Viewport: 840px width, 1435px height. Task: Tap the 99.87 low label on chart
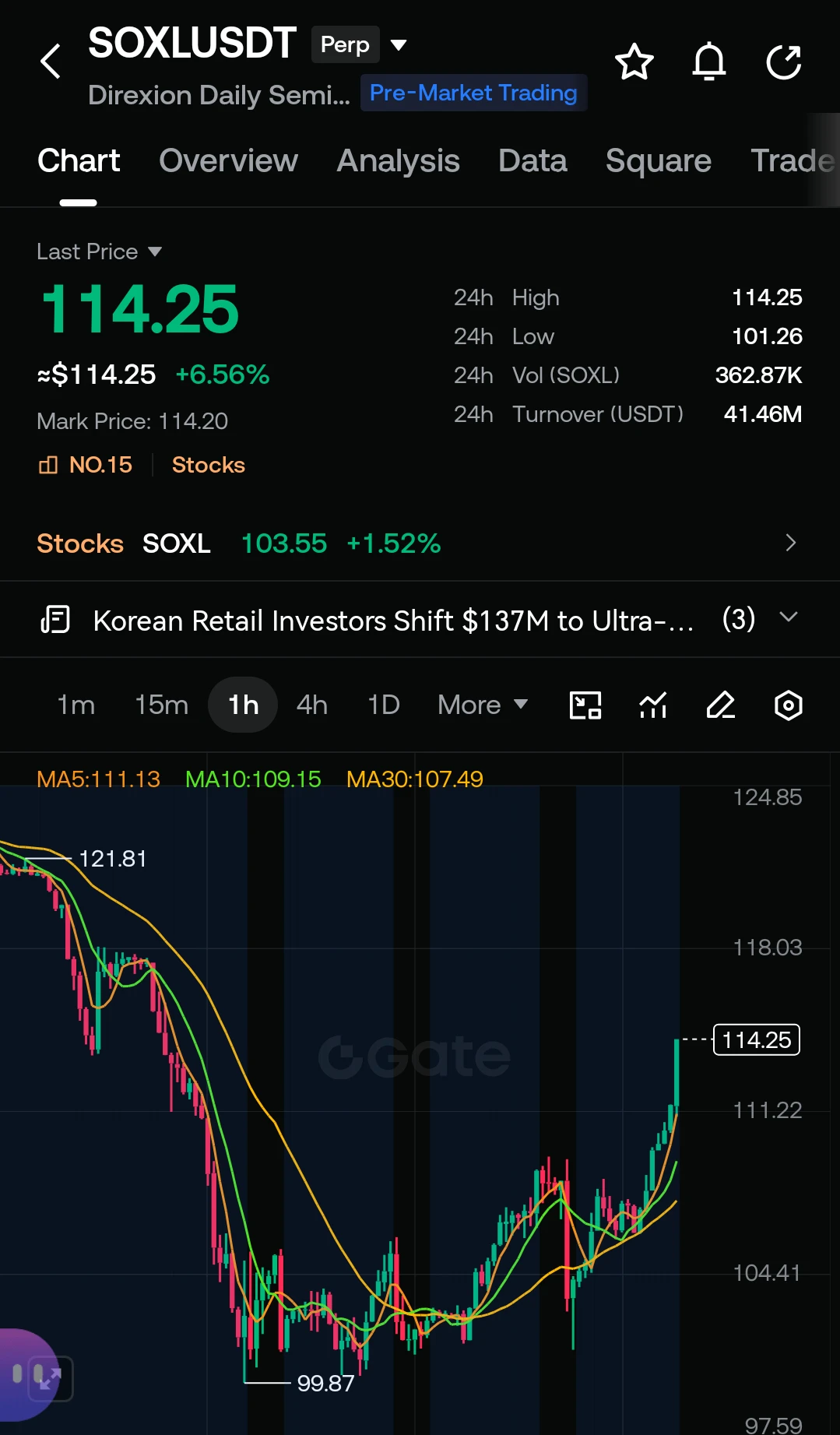coord(325,1384)
